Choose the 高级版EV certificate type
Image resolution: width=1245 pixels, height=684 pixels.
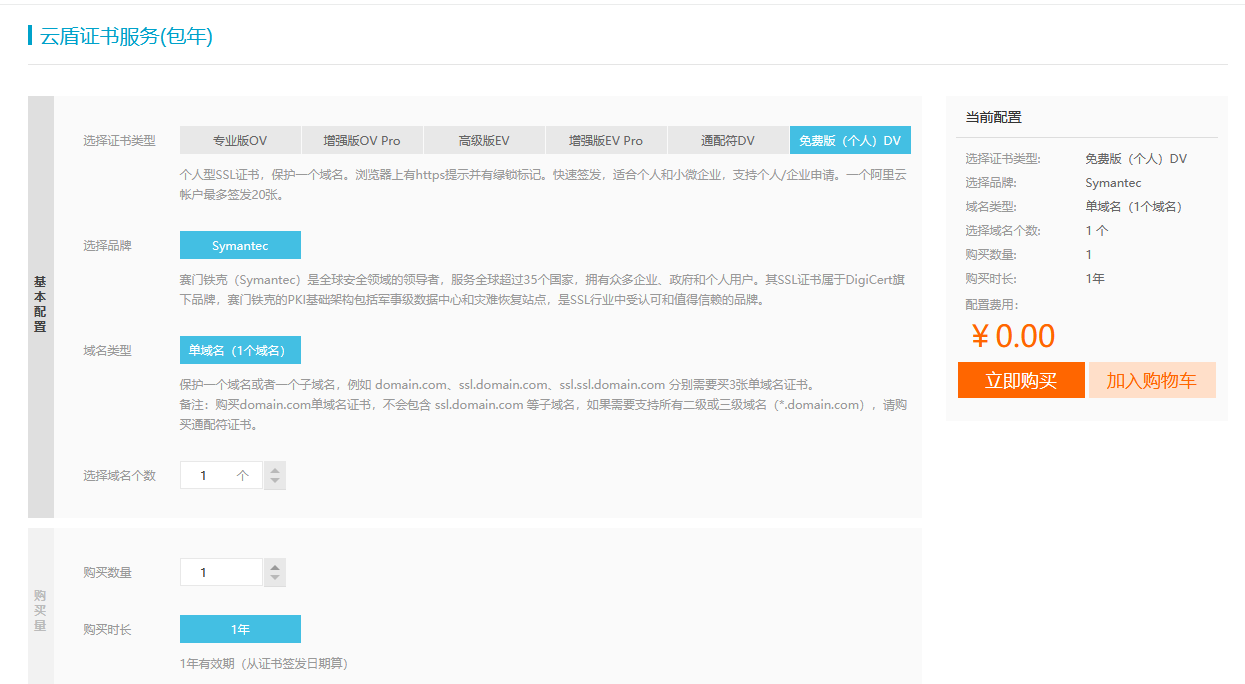pos(484,140)
